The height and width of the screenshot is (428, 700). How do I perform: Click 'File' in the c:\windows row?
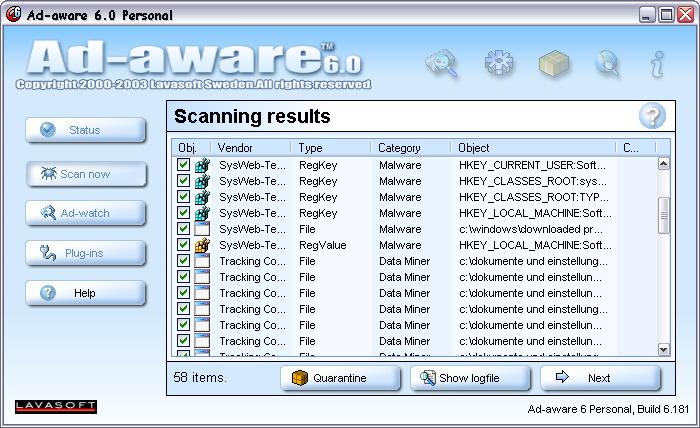click(307, 229)
